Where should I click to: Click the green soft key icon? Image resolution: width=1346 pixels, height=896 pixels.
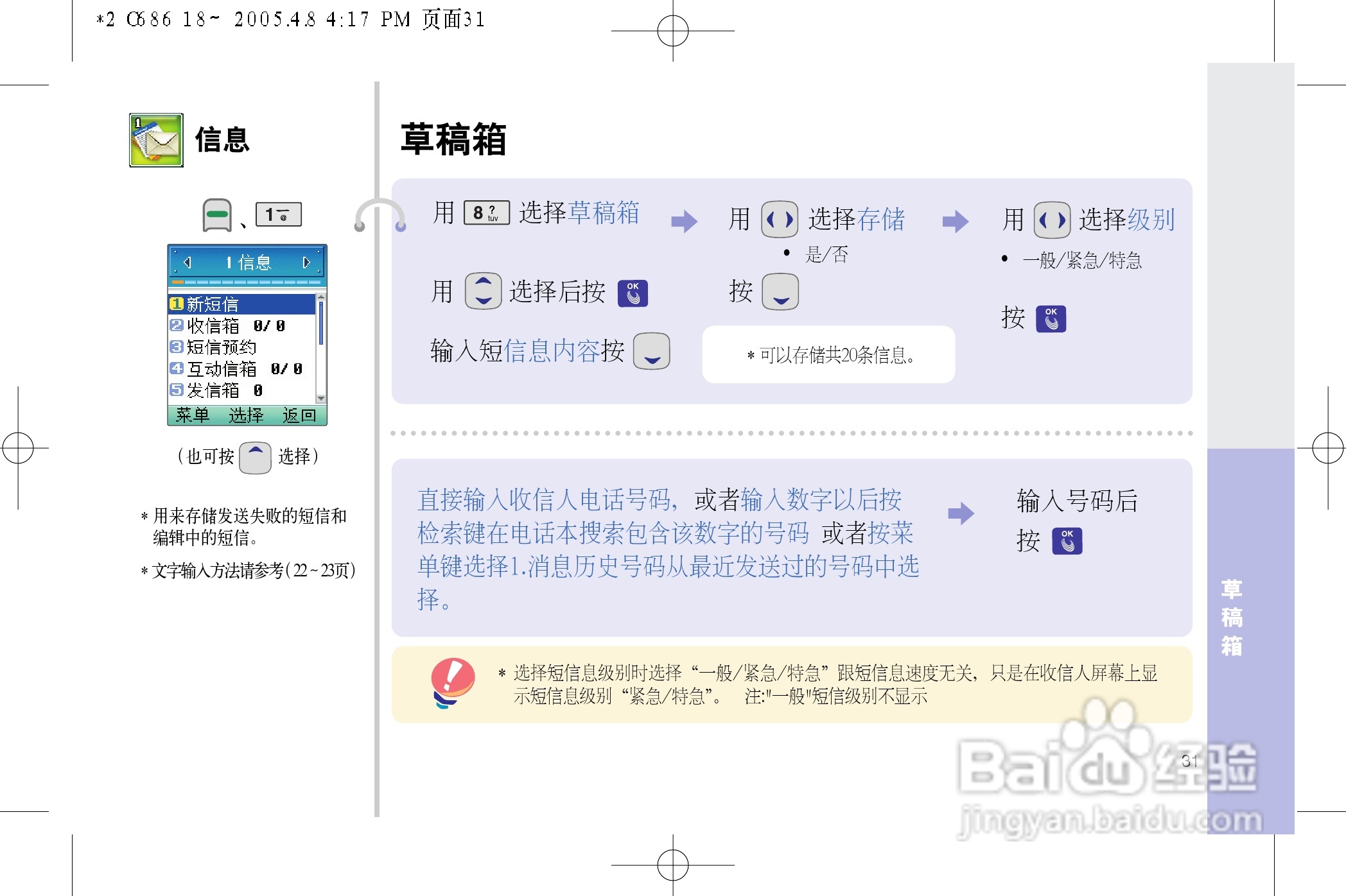click(x=217, y=215)
